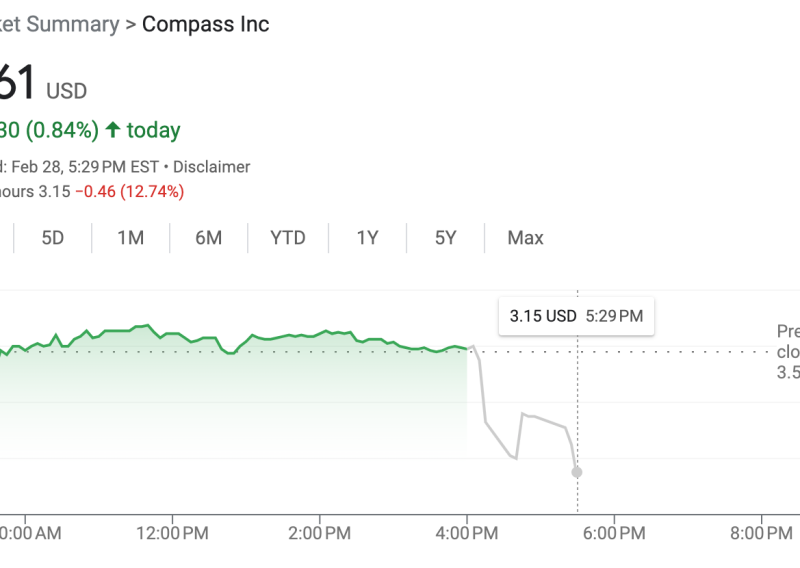Switch to the 1Y chart view
The image size is (800, 568).
coord(367,238)
